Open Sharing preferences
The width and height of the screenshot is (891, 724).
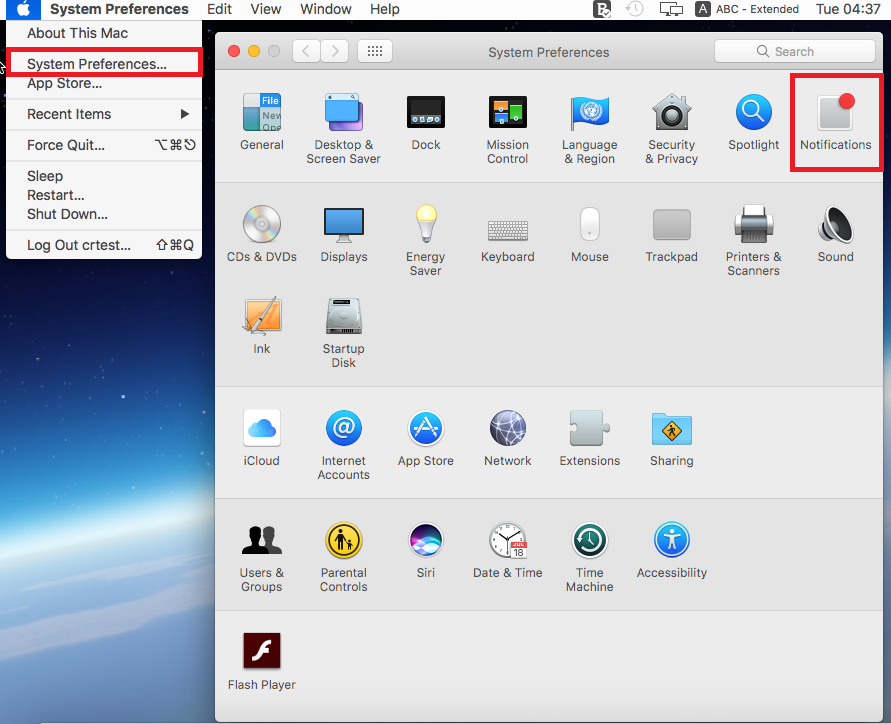671,438
